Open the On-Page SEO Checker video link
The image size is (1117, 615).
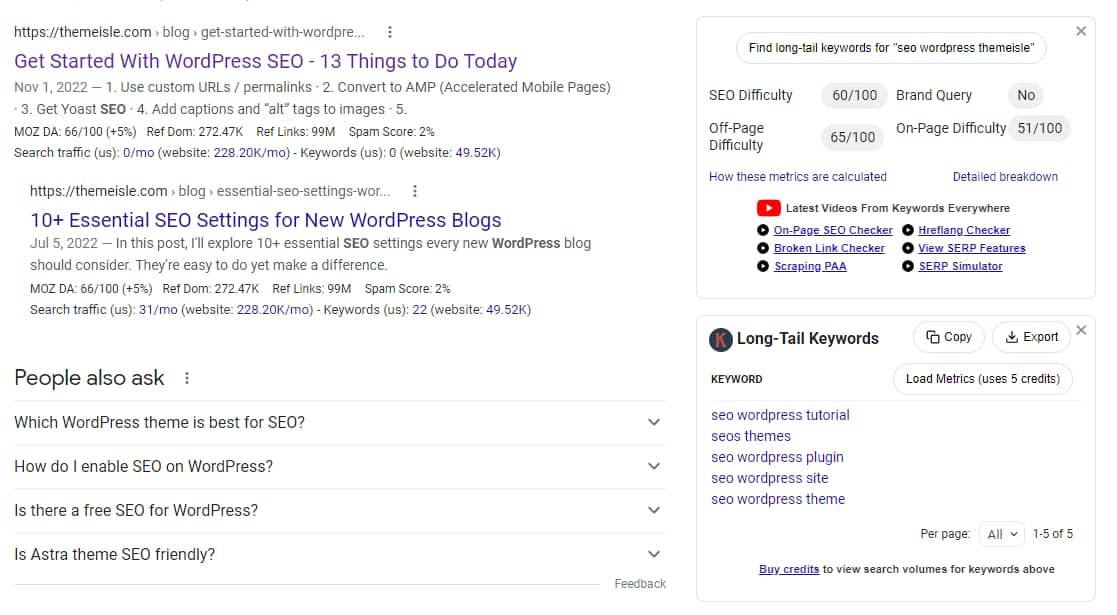click(x=833, y=230)
